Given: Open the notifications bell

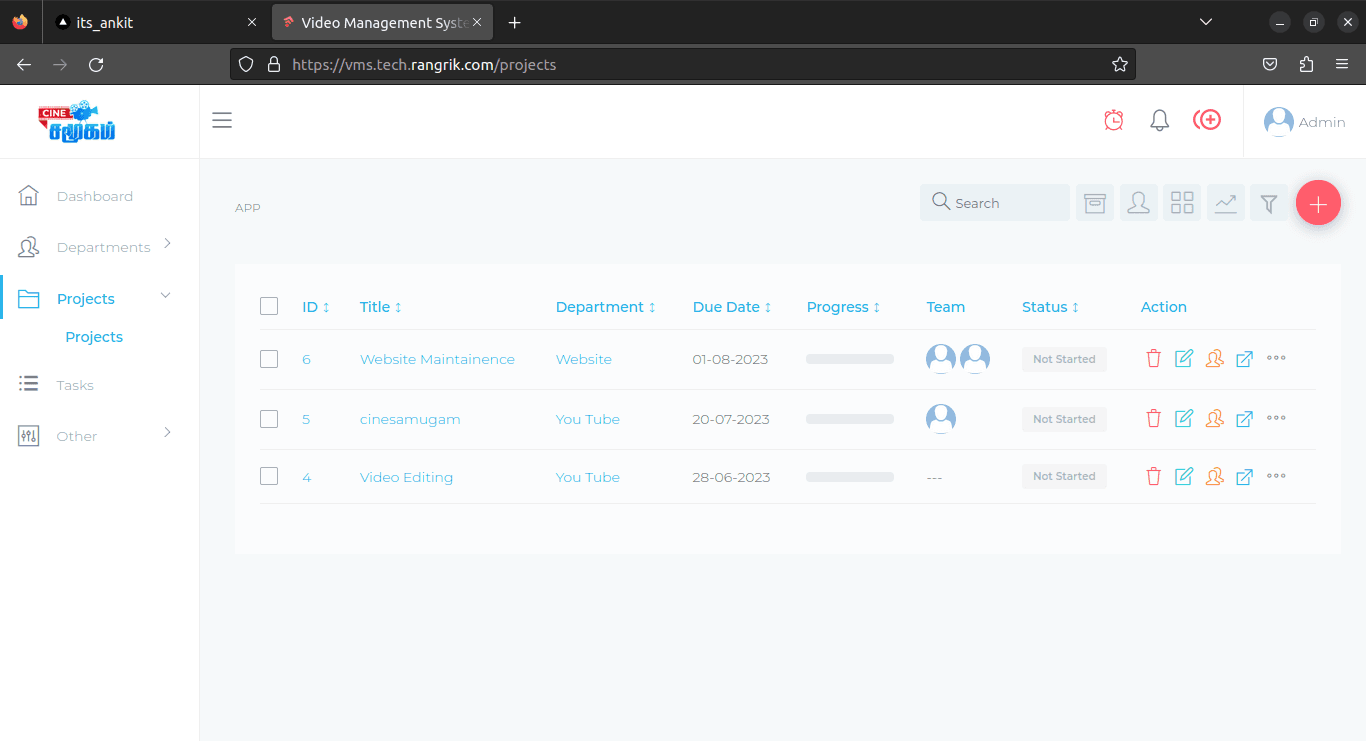Looking at the screenshot, I should point(1159,120).
